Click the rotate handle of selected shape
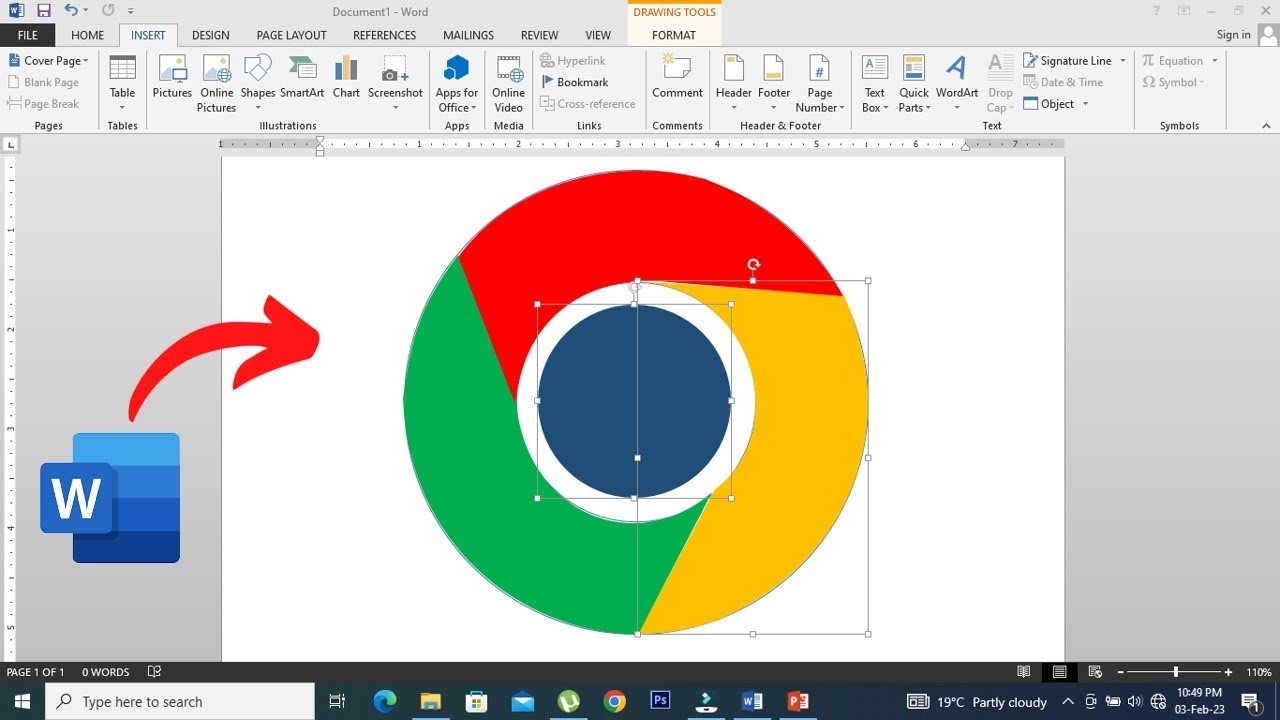Screen dimensions: 1280x720 [x=753, y=265]
